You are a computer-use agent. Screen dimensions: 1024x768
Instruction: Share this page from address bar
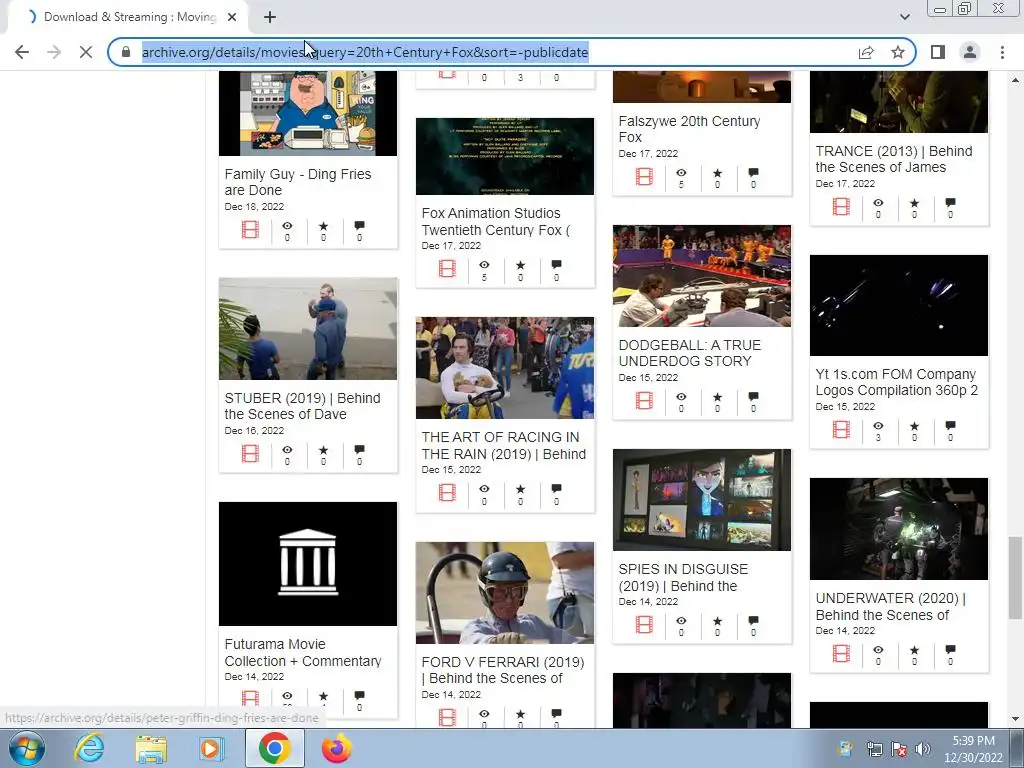[x=866, y=52]
